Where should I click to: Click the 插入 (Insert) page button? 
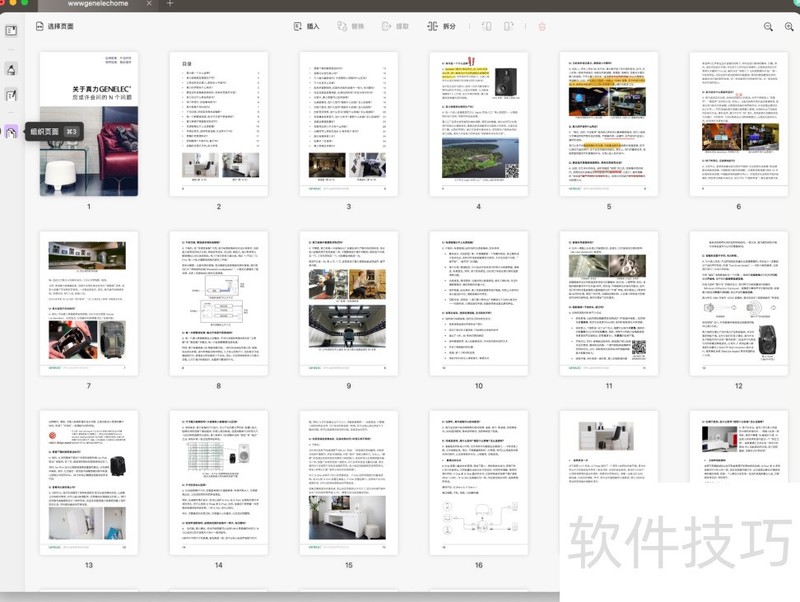(x=306, y=26)
